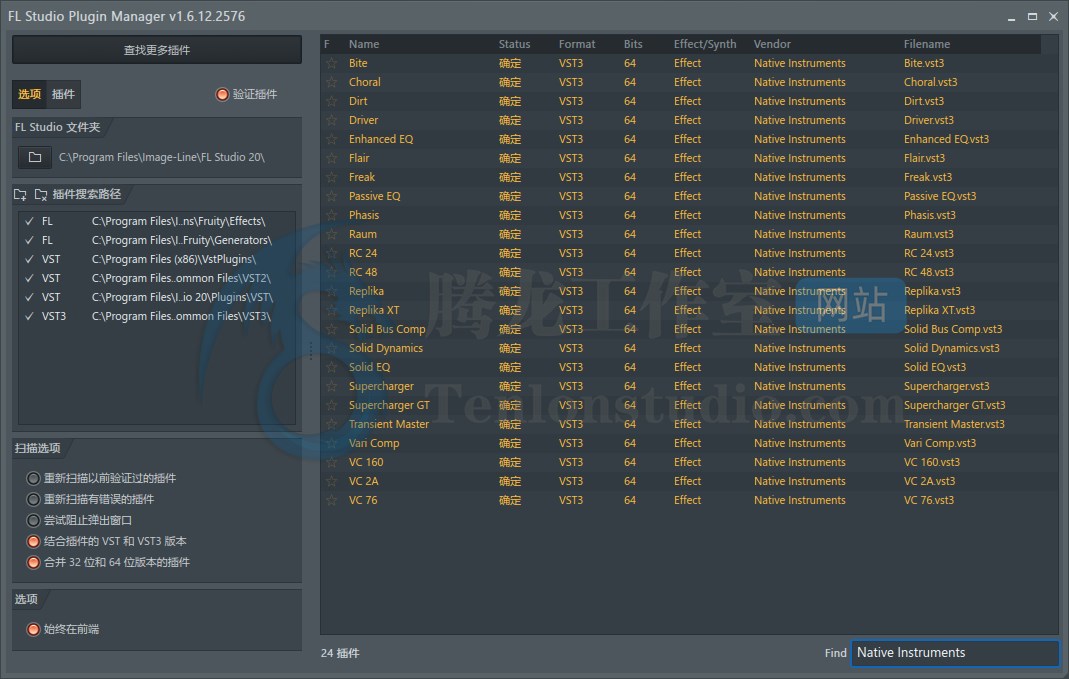Toggle star for Replika XT
The image size is (1069, 679).
[x=331, y=310]
